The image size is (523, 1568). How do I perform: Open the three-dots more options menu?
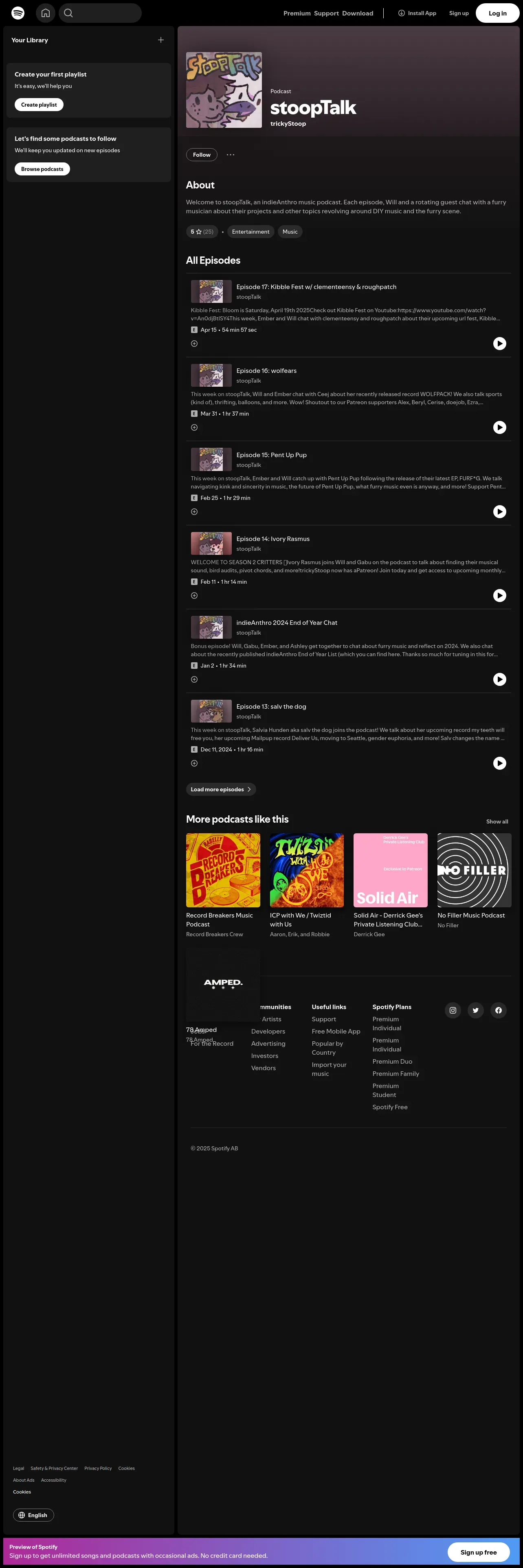(x=230, y=155)
